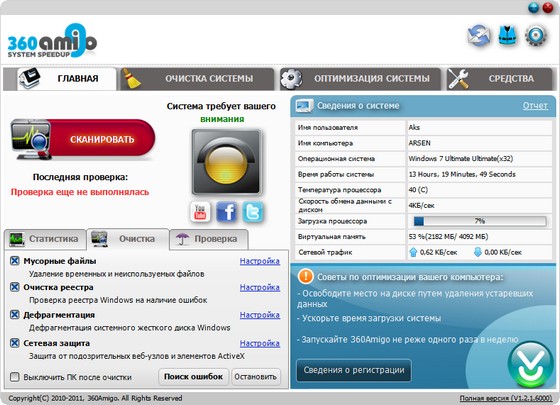Open the Отчет link
This screenshot has width=560, height=405.
pyautogui.click(x=535, y=106)
